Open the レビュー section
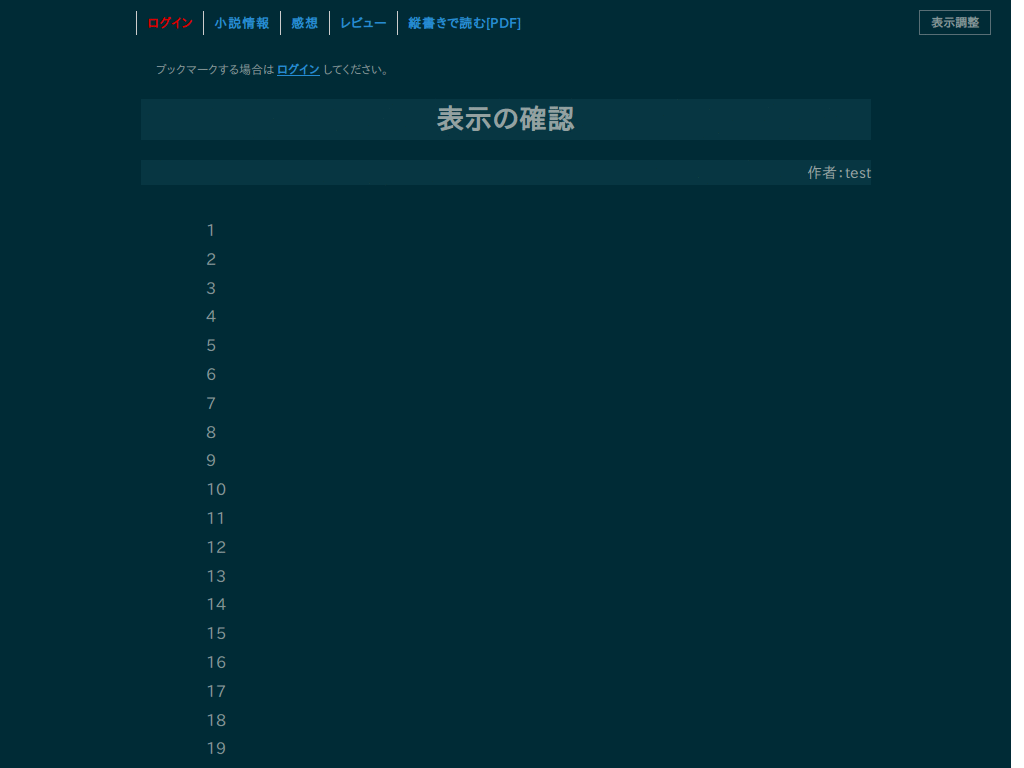1024x768 pixels. click(x=362, y=22)
